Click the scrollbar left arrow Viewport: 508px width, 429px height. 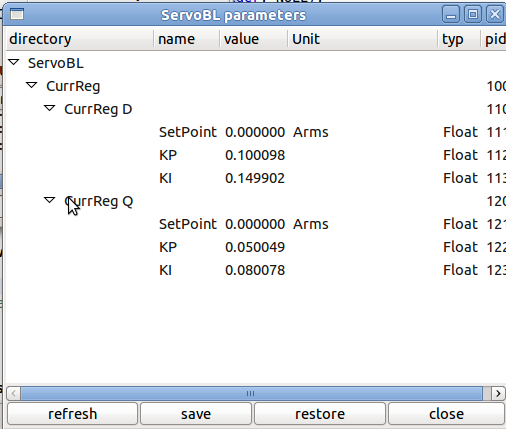click(13, 393)
